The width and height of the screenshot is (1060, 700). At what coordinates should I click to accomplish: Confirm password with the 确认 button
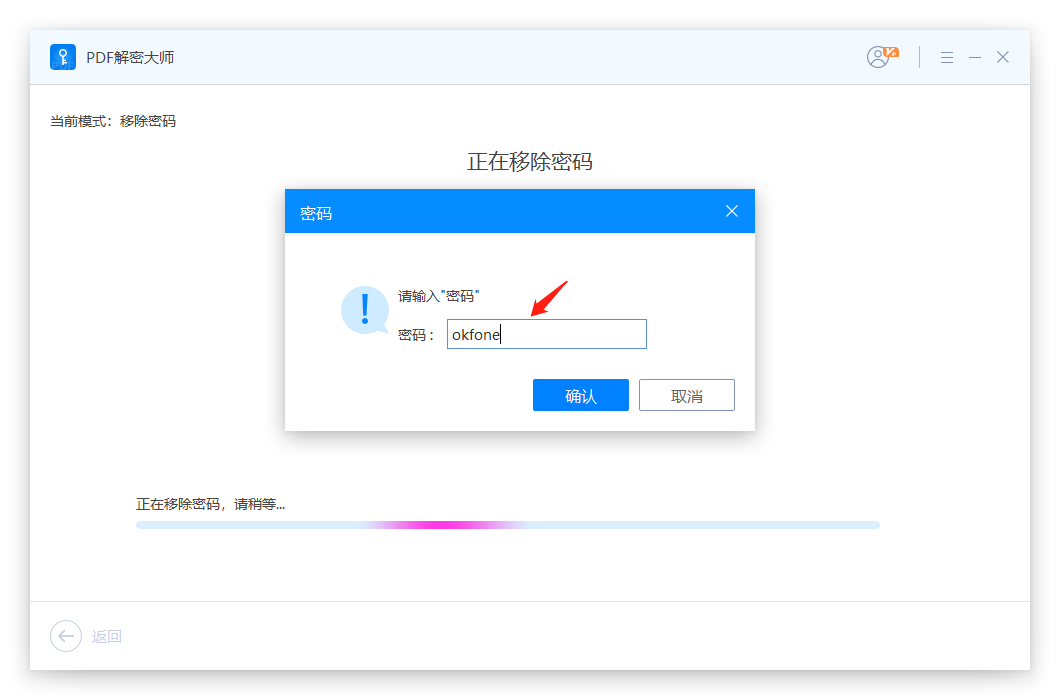pyautogui.click(x=581, y=395)
